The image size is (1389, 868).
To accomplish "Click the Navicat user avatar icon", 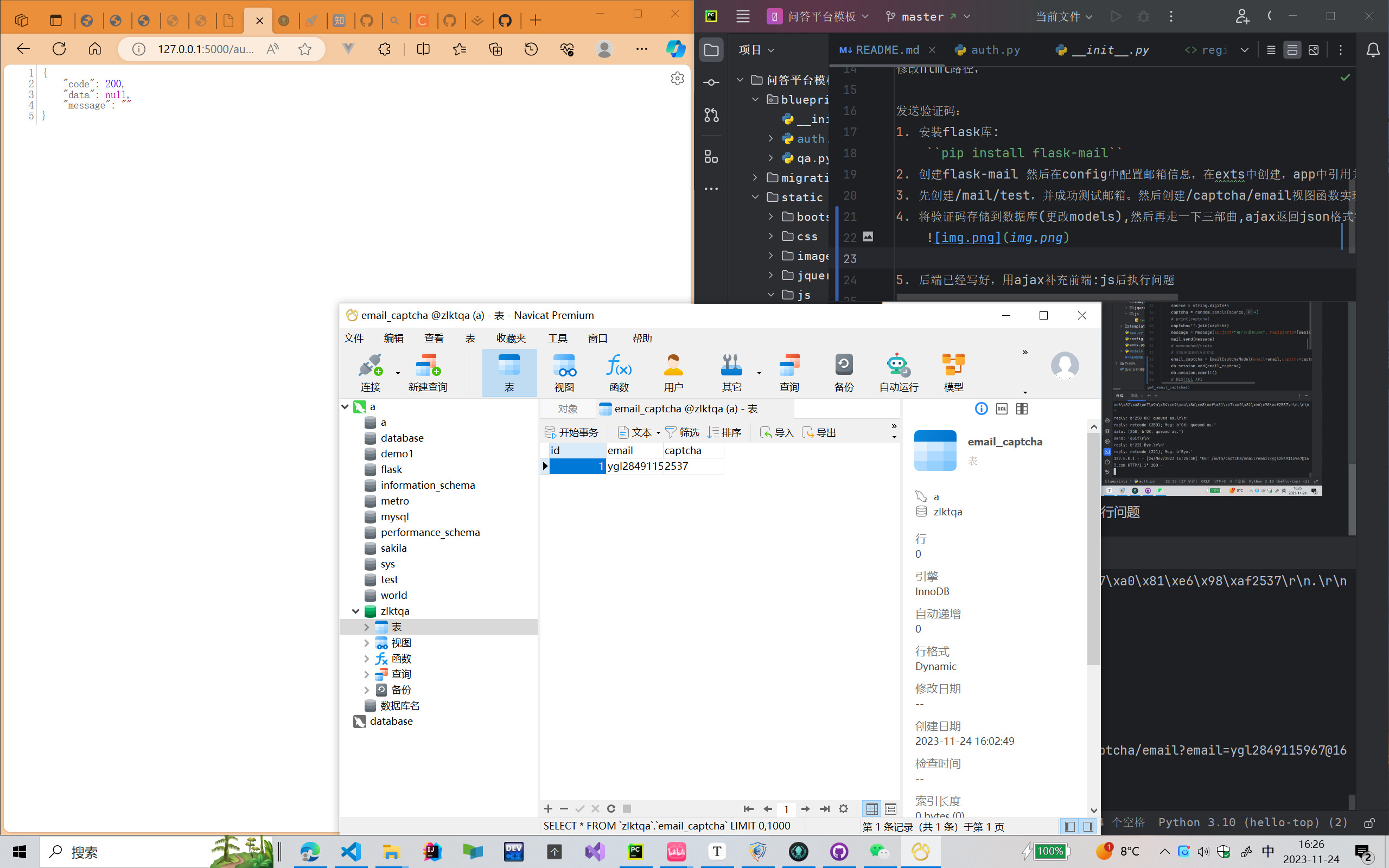I will coord(1065,366).
